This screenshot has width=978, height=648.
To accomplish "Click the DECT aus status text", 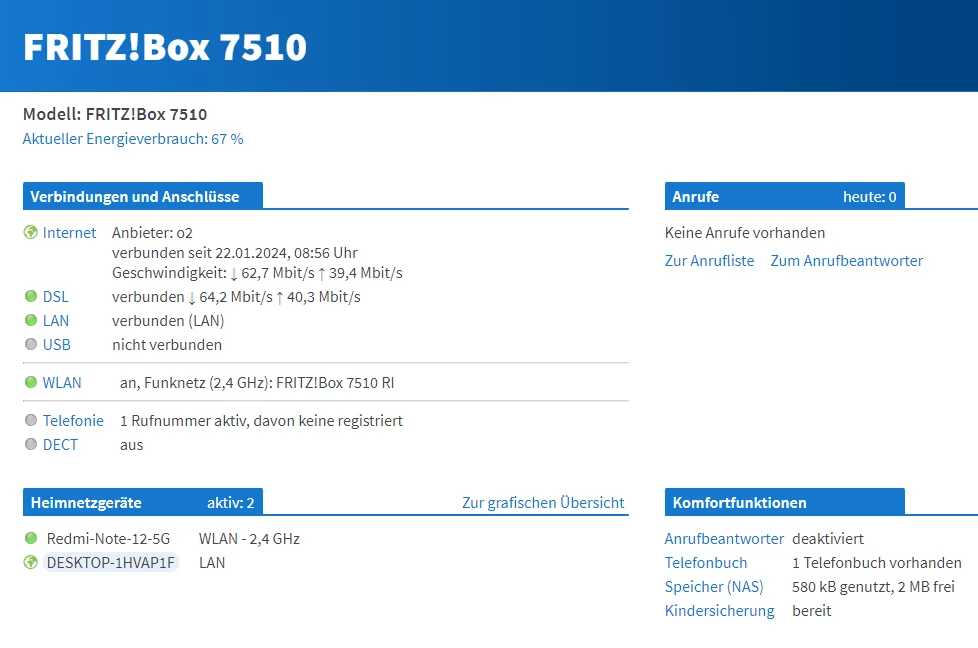I will [132, 445].
